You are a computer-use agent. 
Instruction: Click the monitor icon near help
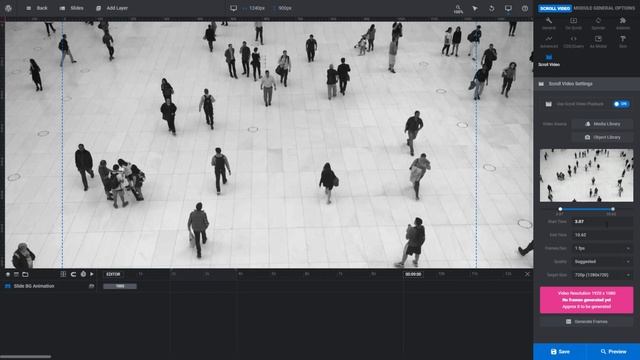508,8
